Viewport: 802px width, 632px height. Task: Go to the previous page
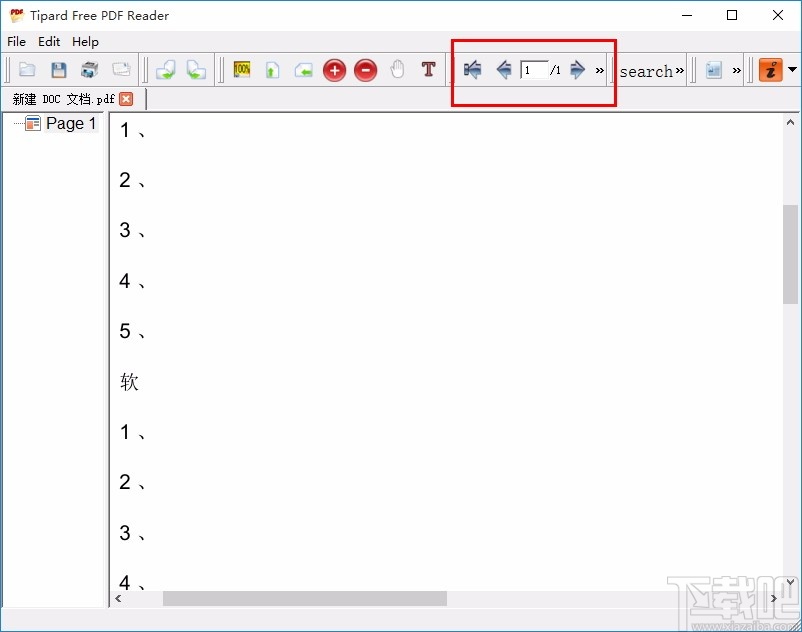(504, 69)
